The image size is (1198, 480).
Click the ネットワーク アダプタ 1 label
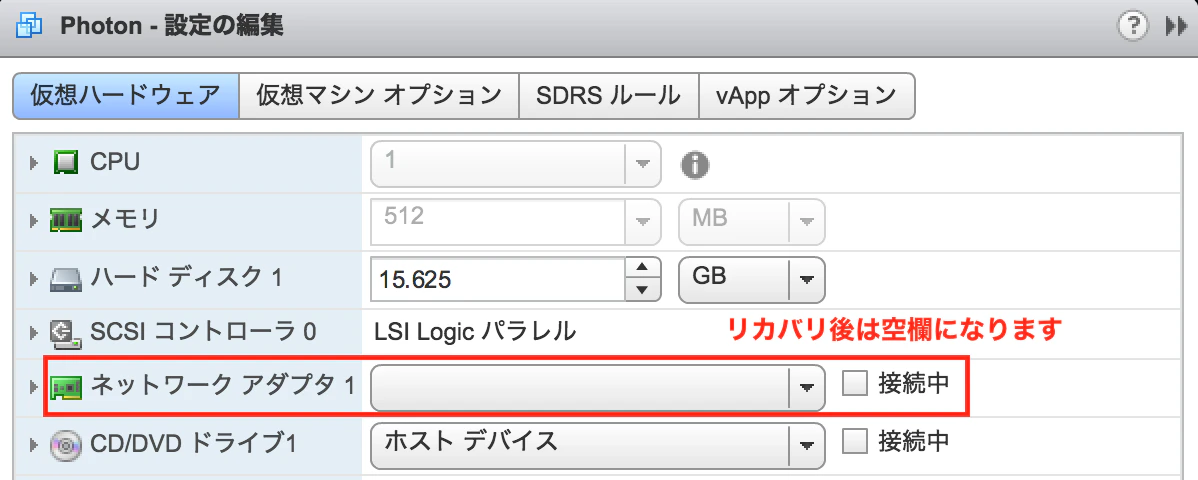(223, 385)
